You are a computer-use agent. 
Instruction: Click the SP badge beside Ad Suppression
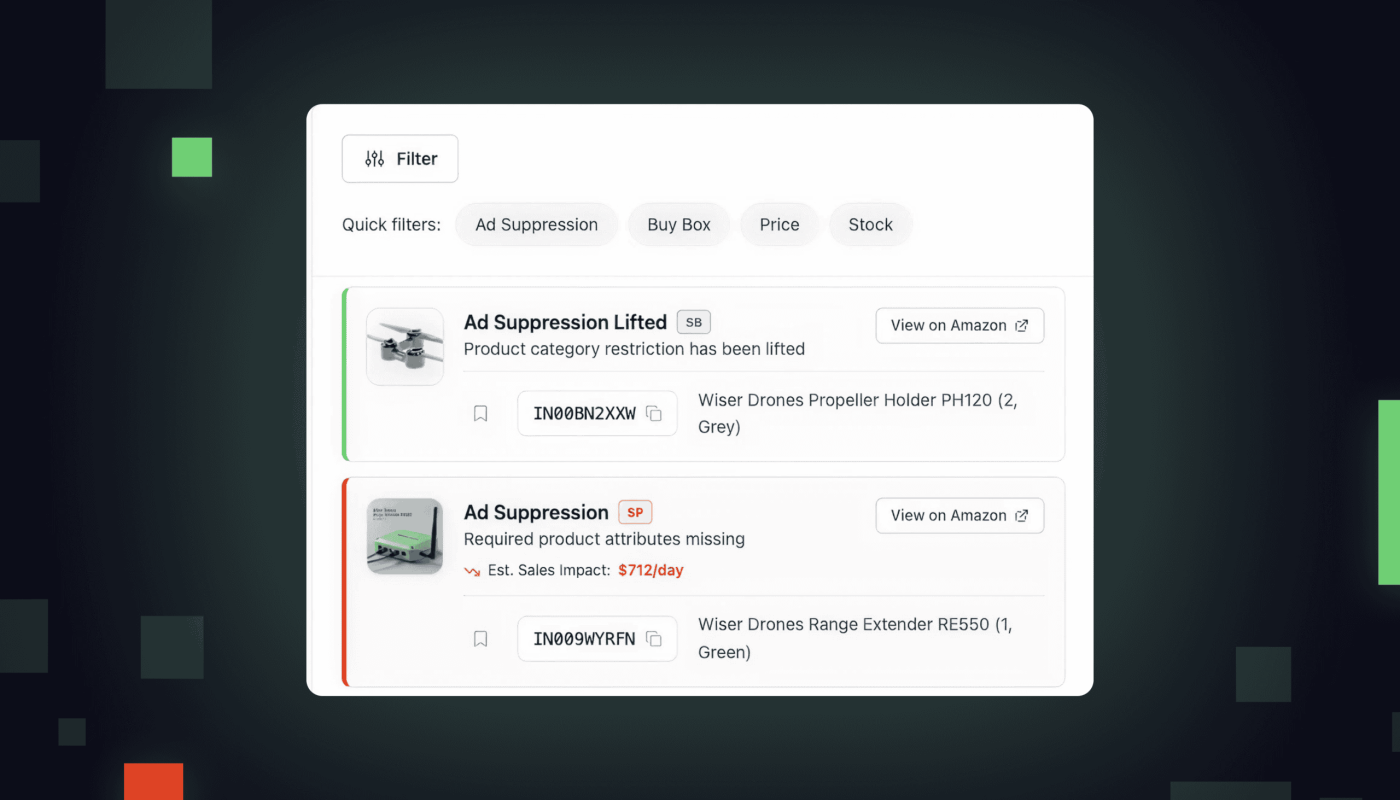(635, 512)
